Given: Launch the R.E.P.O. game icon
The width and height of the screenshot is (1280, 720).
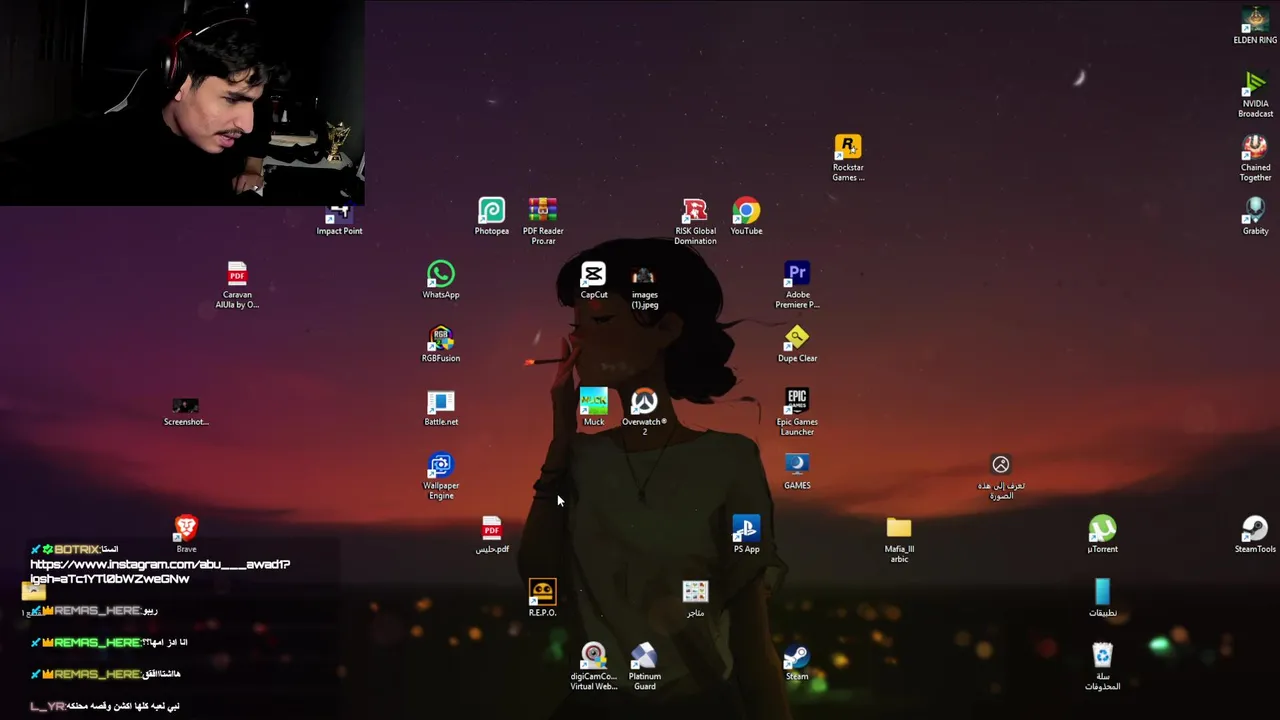Looking at the screenshot, I should 542,598.
